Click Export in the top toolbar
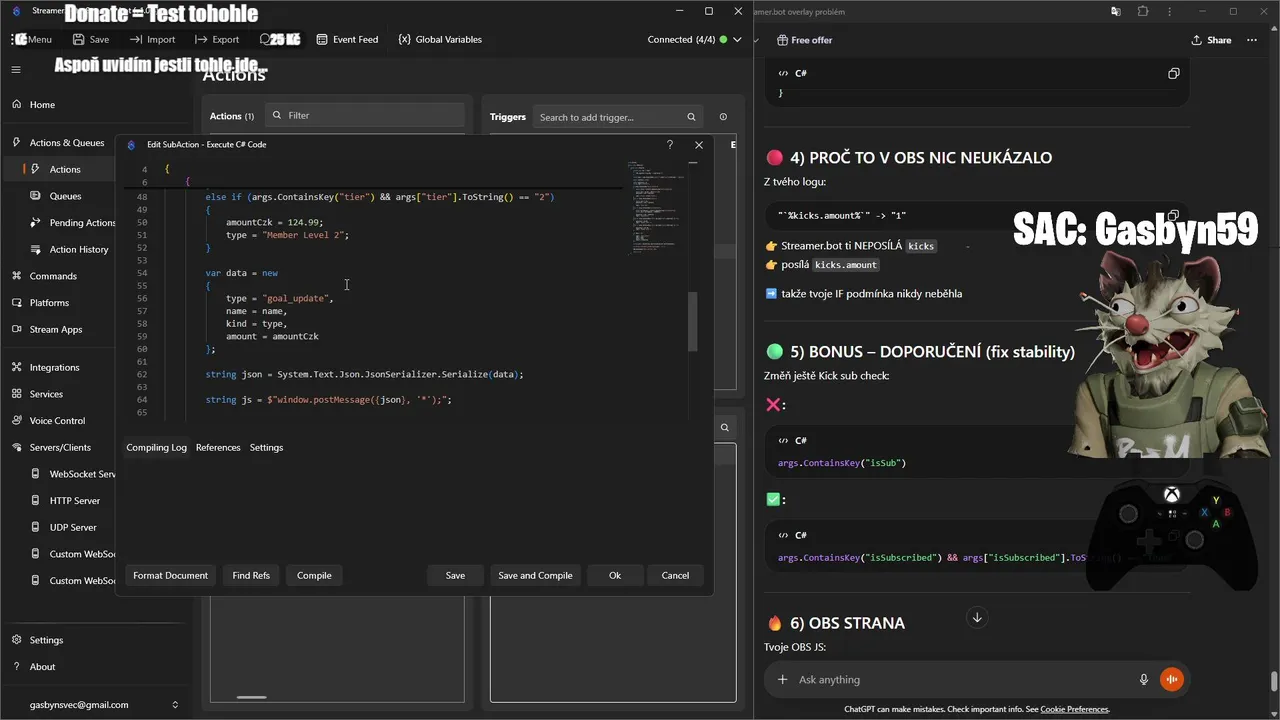Screen dimensions: 1280x720 [x=217, y=40]
